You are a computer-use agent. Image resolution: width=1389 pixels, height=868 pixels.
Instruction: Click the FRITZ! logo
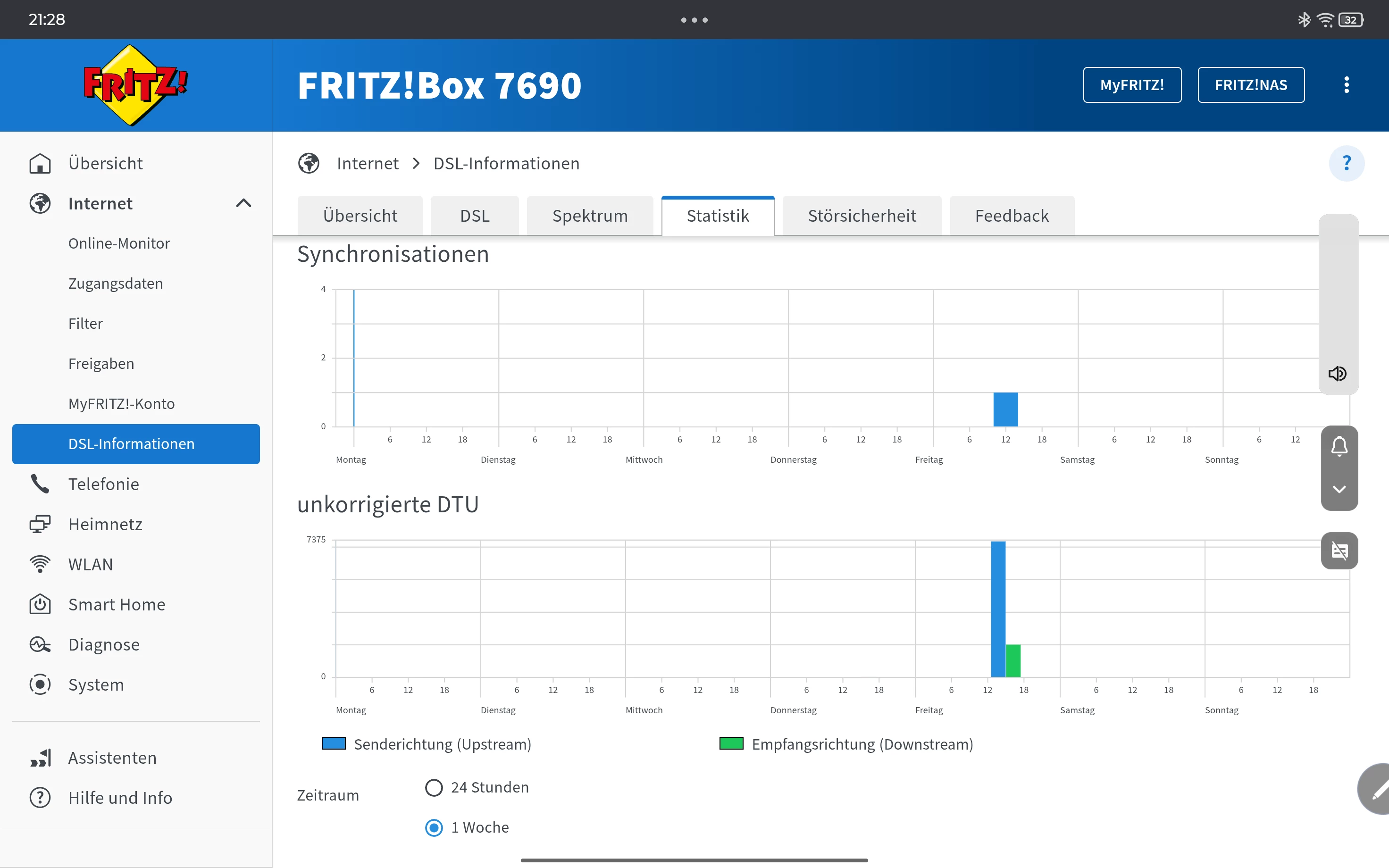[x=135, y=85]
